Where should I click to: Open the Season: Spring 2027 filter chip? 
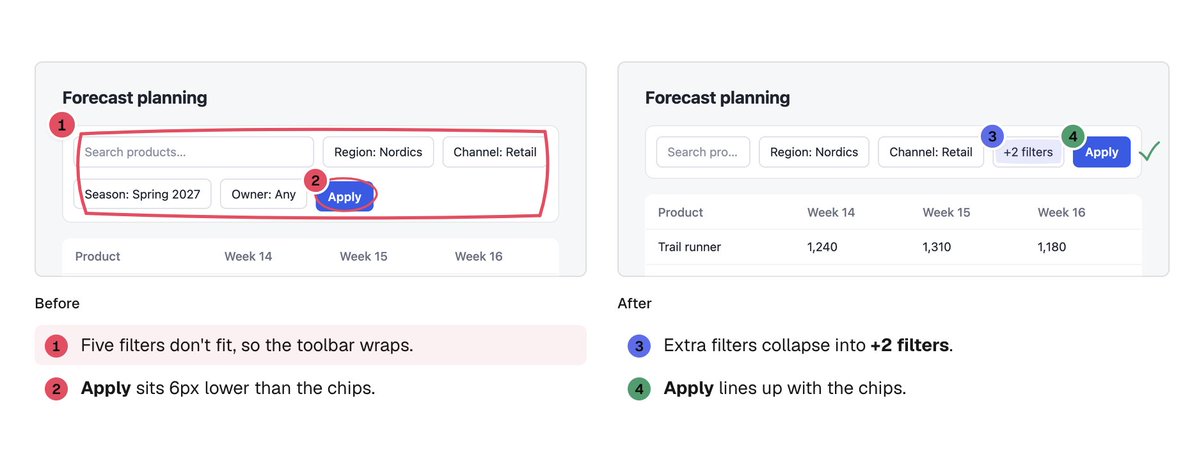[x=142, y=194]
